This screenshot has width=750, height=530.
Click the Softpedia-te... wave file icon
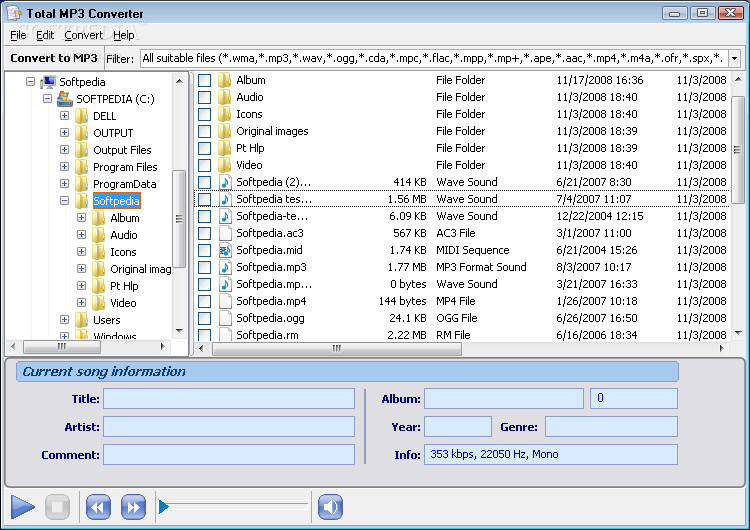point(225,216)
